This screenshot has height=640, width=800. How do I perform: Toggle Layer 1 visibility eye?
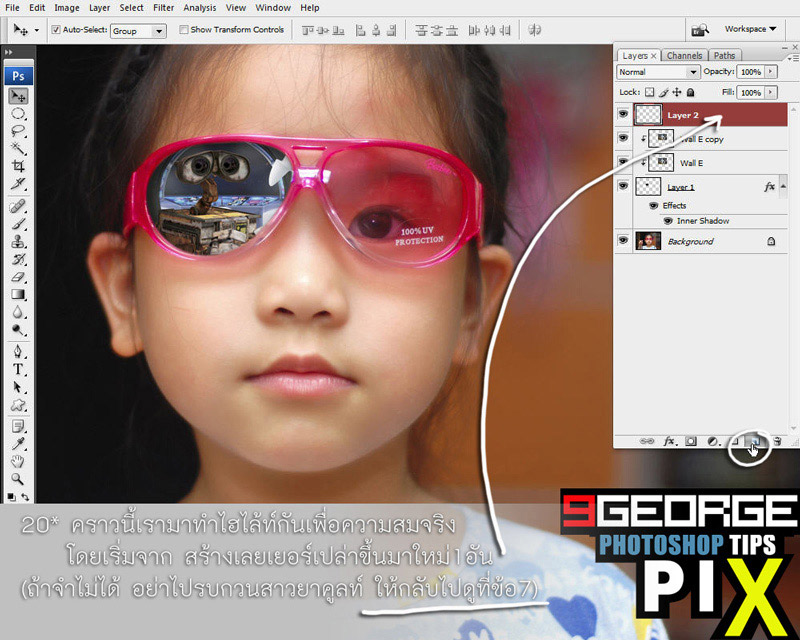coord(623,186)
